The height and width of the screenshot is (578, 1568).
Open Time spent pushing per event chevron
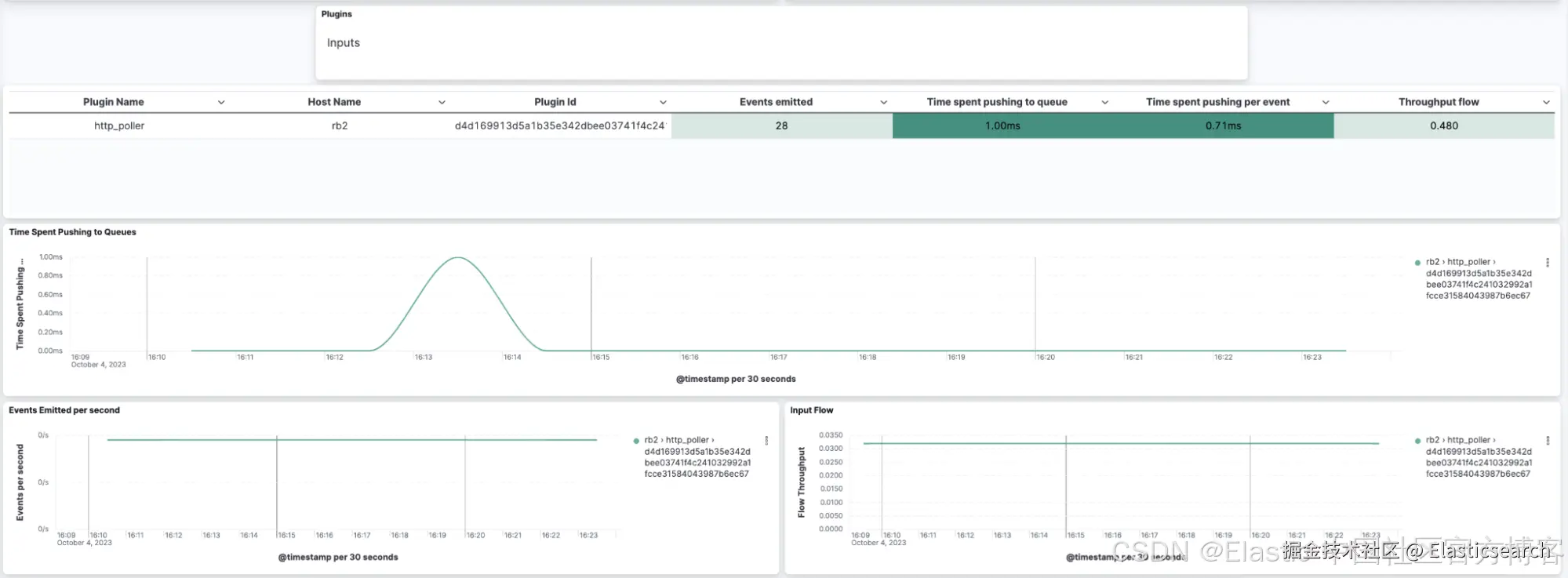click(x=1326, y=102)
